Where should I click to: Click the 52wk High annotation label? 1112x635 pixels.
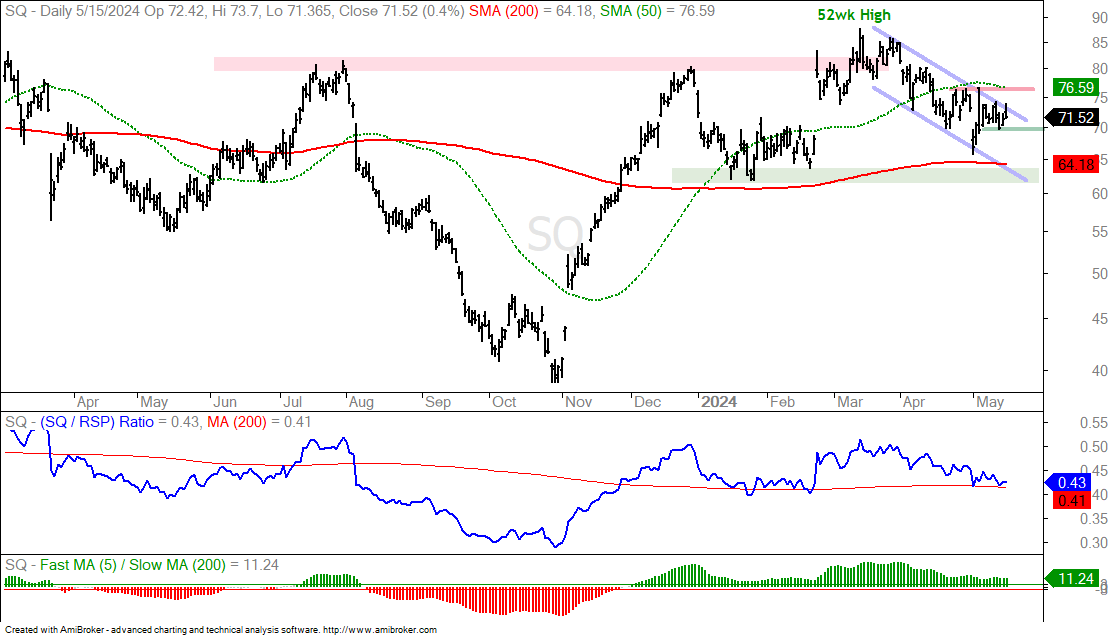click(x=854, y=15)
